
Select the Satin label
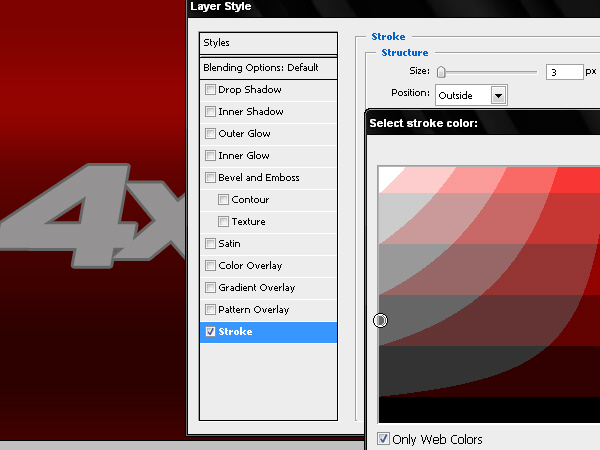(229, 243)
